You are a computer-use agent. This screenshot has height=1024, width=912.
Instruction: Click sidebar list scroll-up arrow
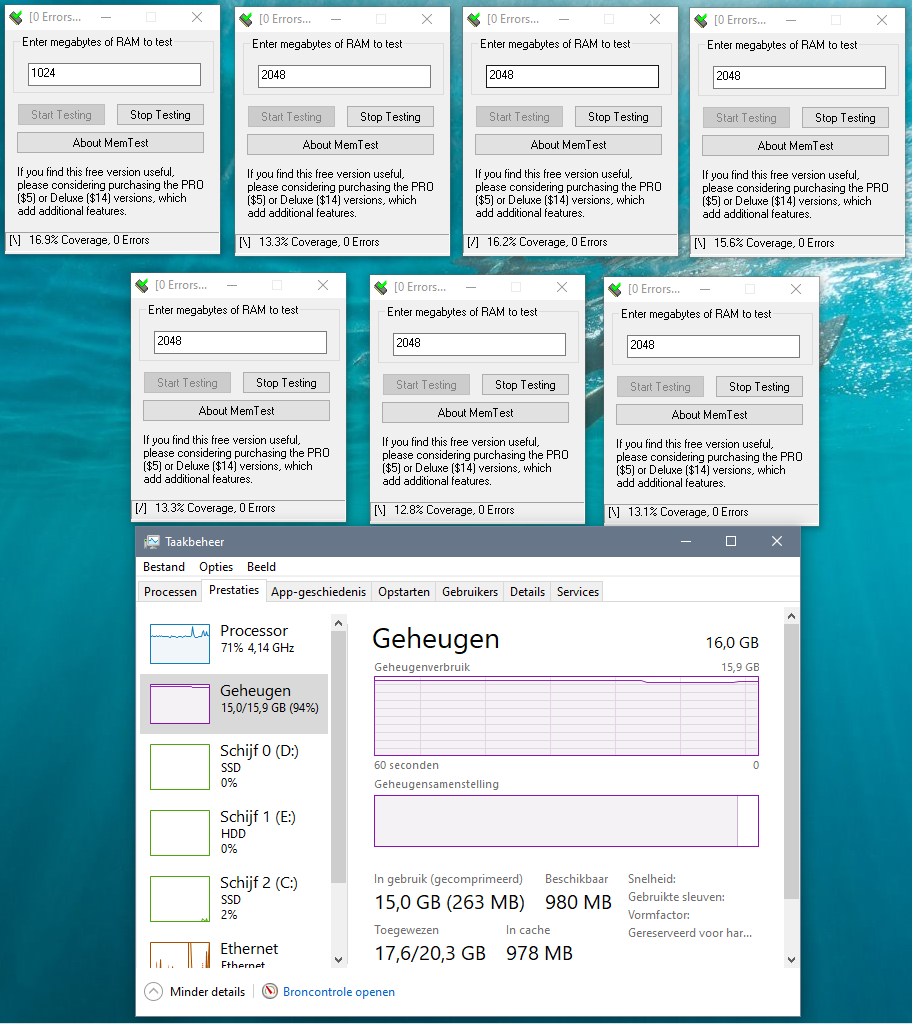[x=338, y=623]
